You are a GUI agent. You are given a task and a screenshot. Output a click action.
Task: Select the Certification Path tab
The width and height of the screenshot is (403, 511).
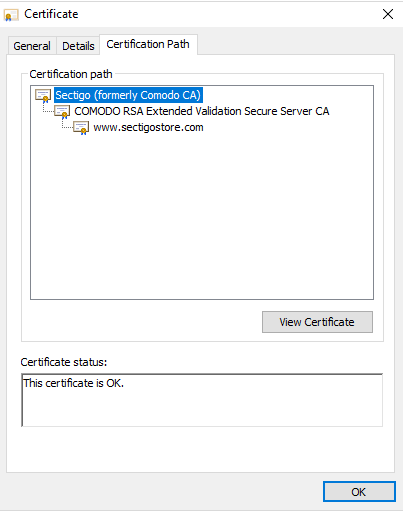coord(148,44)
